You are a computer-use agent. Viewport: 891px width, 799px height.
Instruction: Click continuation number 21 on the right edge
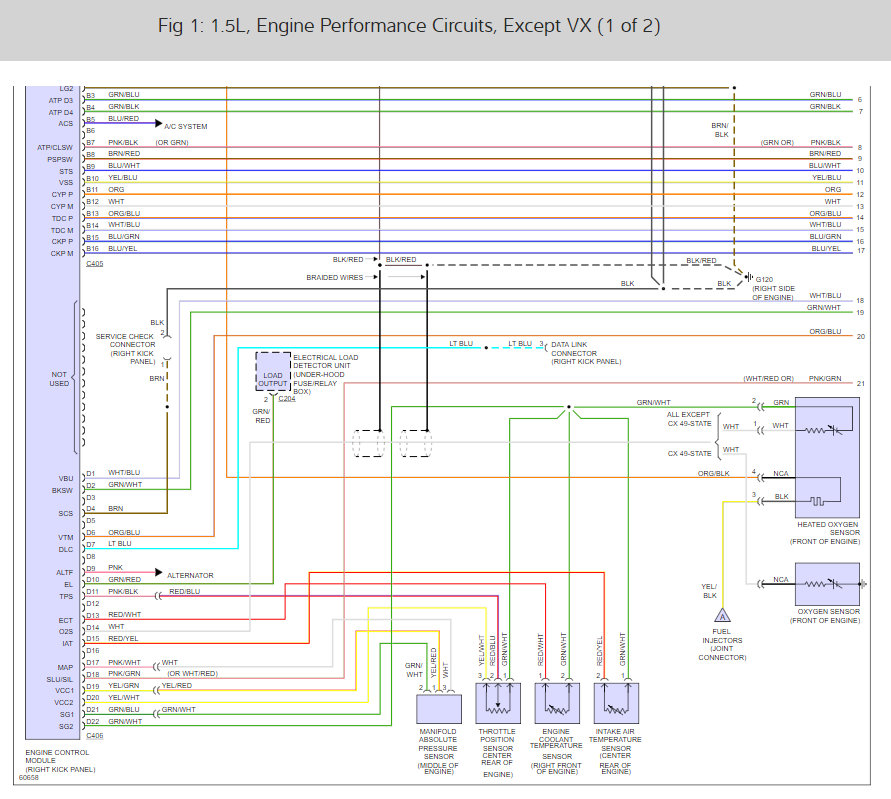point(861,384)
